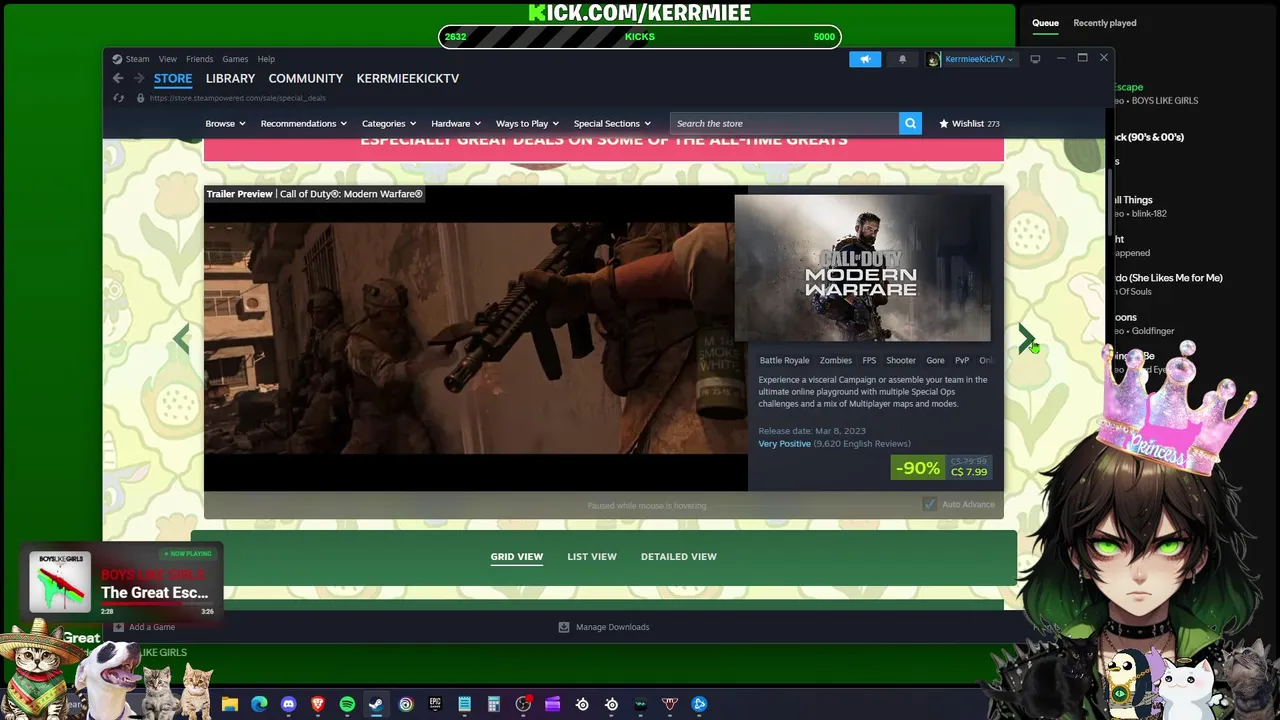Click the Search the store field
Screen dimensions: 1280x720
(784, 123)
